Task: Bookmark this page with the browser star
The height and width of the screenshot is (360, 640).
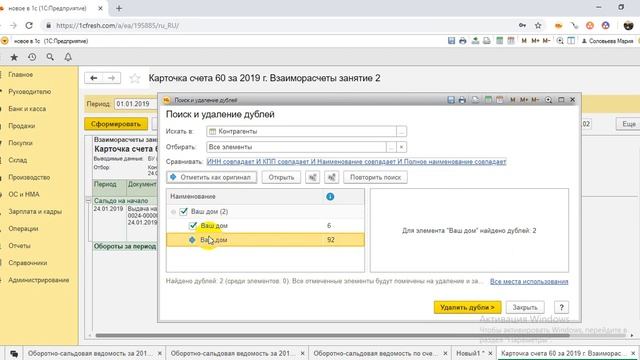Action: pyautogui.click(x=538, y=25)
